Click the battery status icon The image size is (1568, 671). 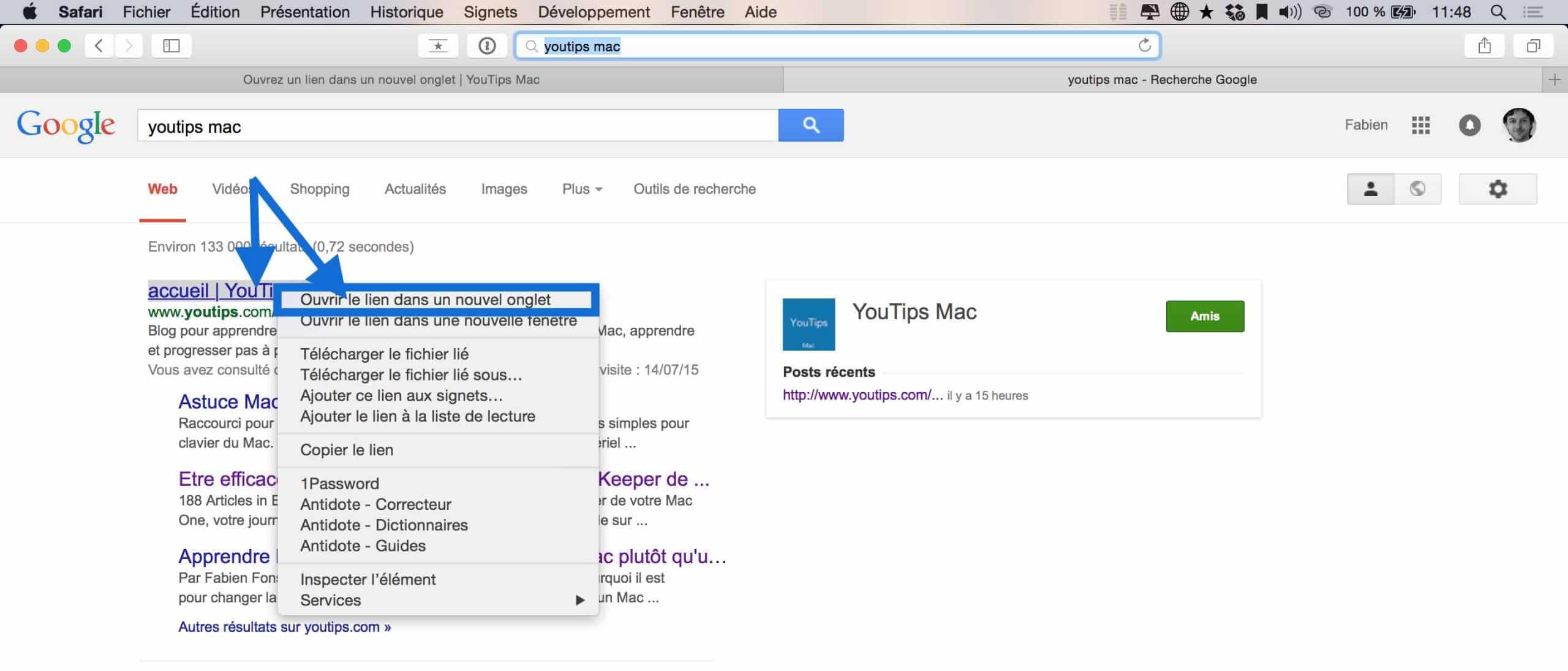tap(1403, 12)
